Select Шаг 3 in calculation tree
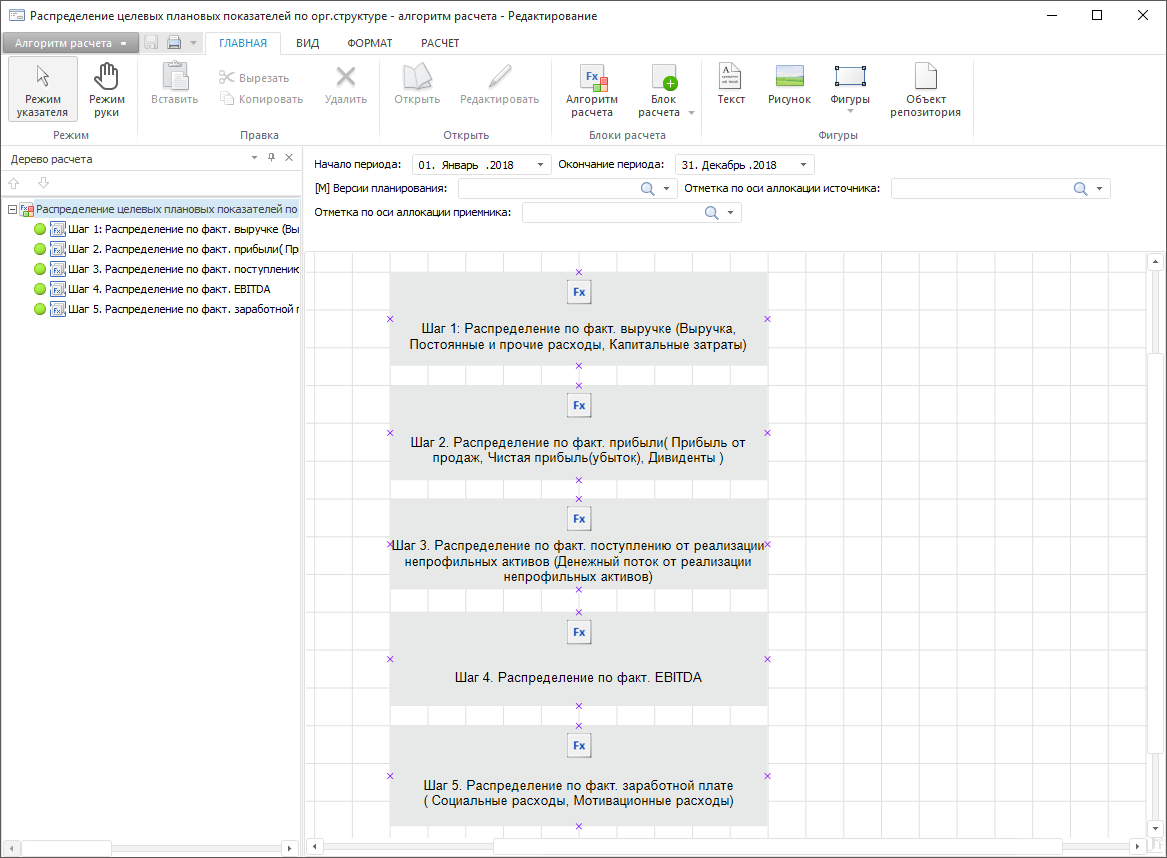This screenshot has width=1167, height=858. 183,269
